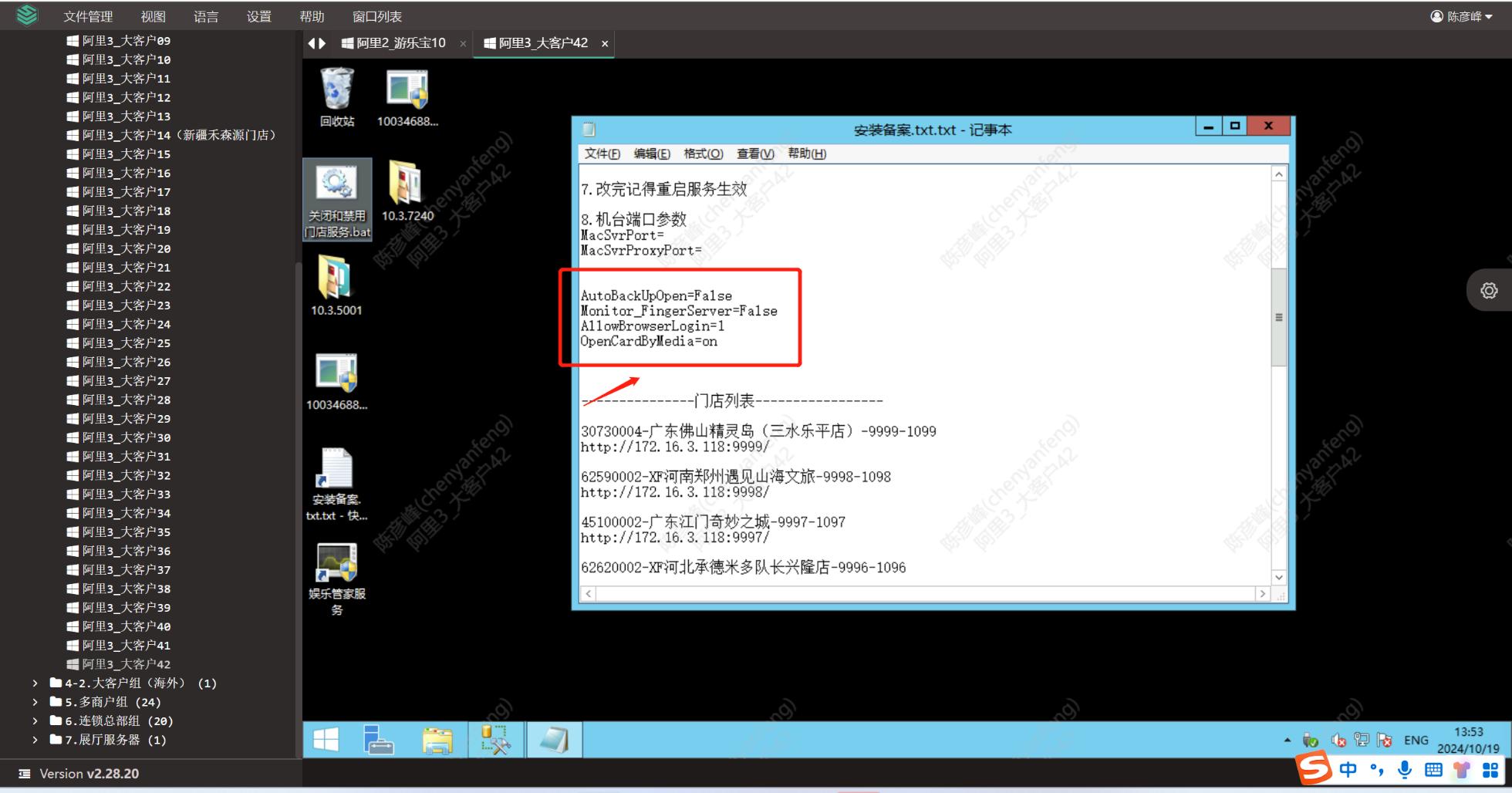Click the line AutoBackUpOpen=False
Screen dimensions: 1512x793
[656, 295]
